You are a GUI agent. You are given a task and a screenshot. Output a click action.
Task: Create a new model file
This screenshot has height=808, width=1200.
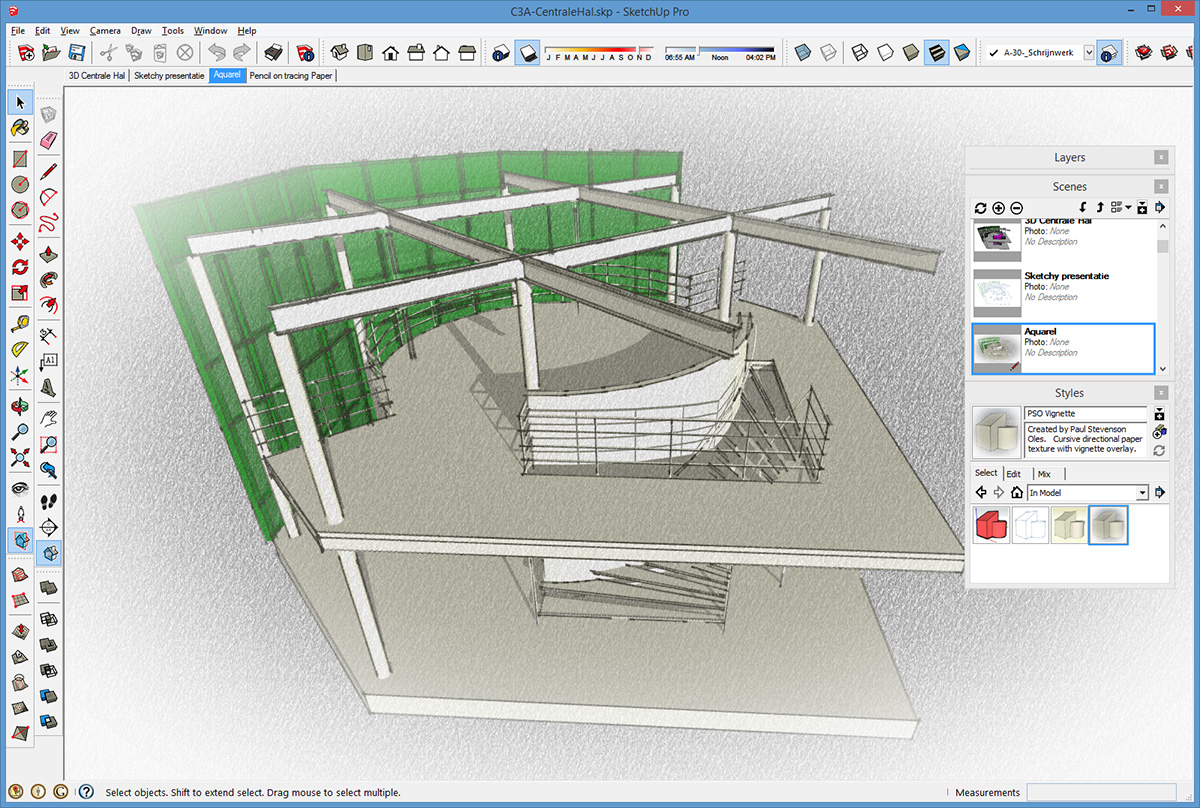click(x=26, y=53)
